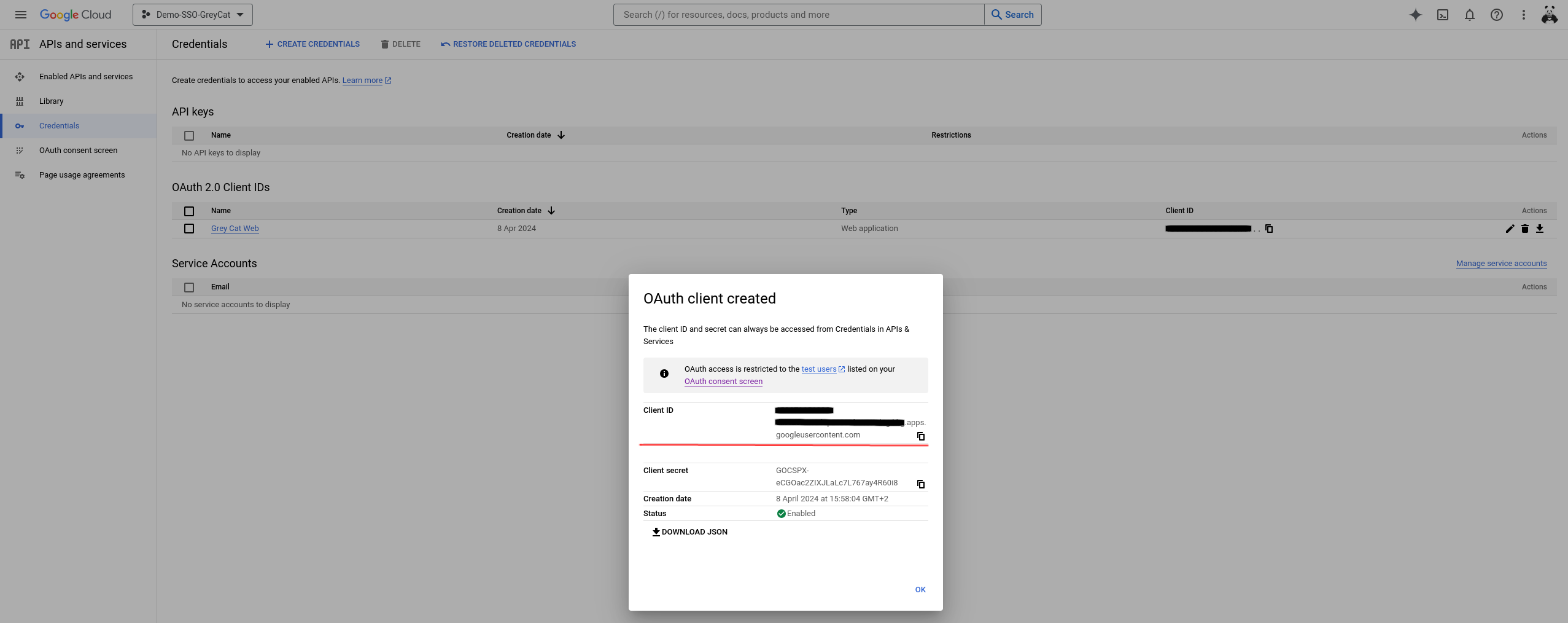Viewport: 1568px width, 623px height.
Task: Copy the Client ID in the dialog
Action: point(921,436)
